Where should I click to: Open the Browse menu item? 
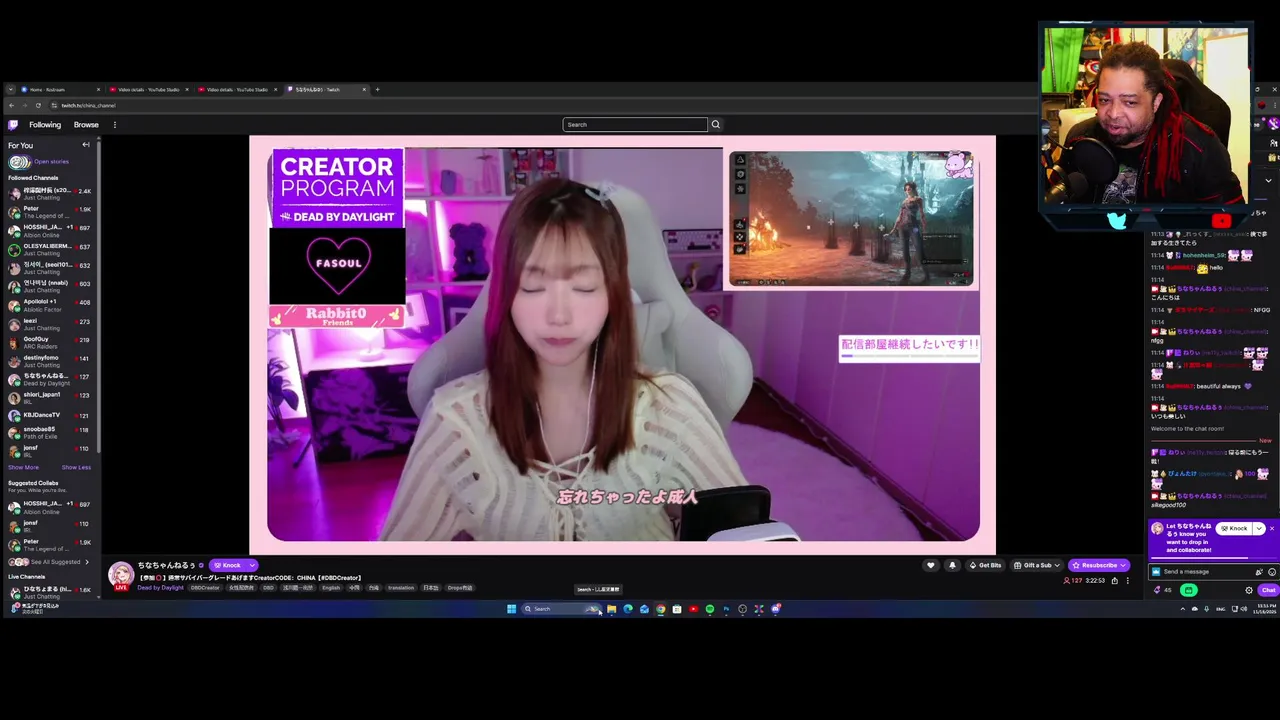(86, 125)
